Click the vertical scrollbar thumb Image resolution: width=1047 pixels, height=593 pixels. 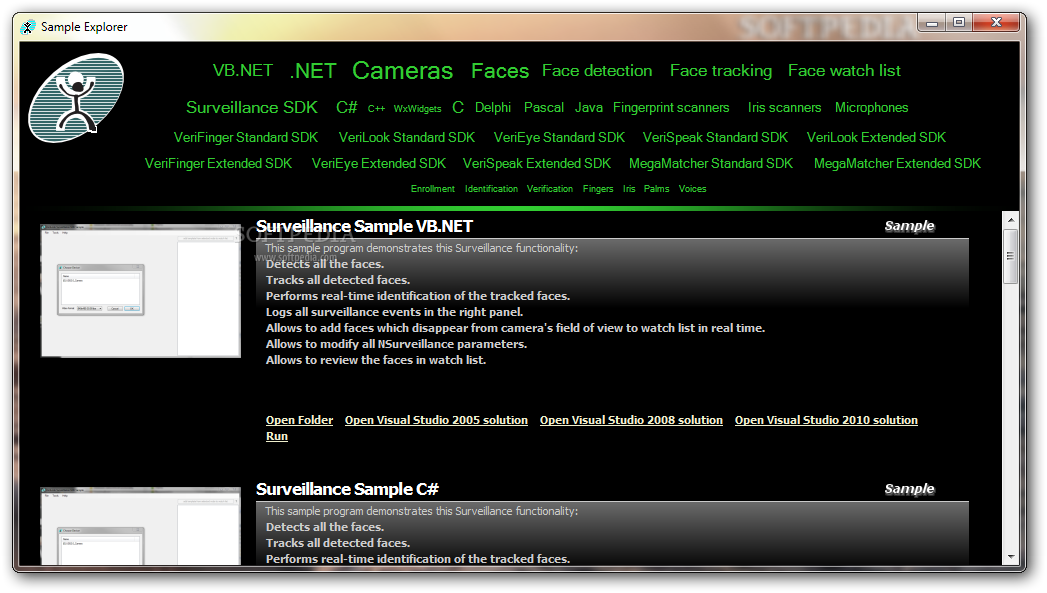[1011, 256]
